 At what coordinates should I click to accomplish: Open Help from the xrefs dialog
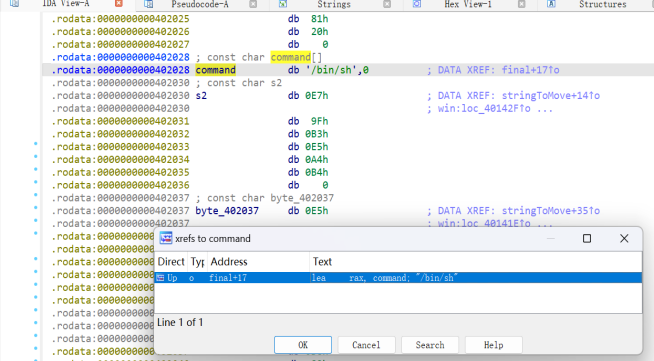[x=493, y=345]
